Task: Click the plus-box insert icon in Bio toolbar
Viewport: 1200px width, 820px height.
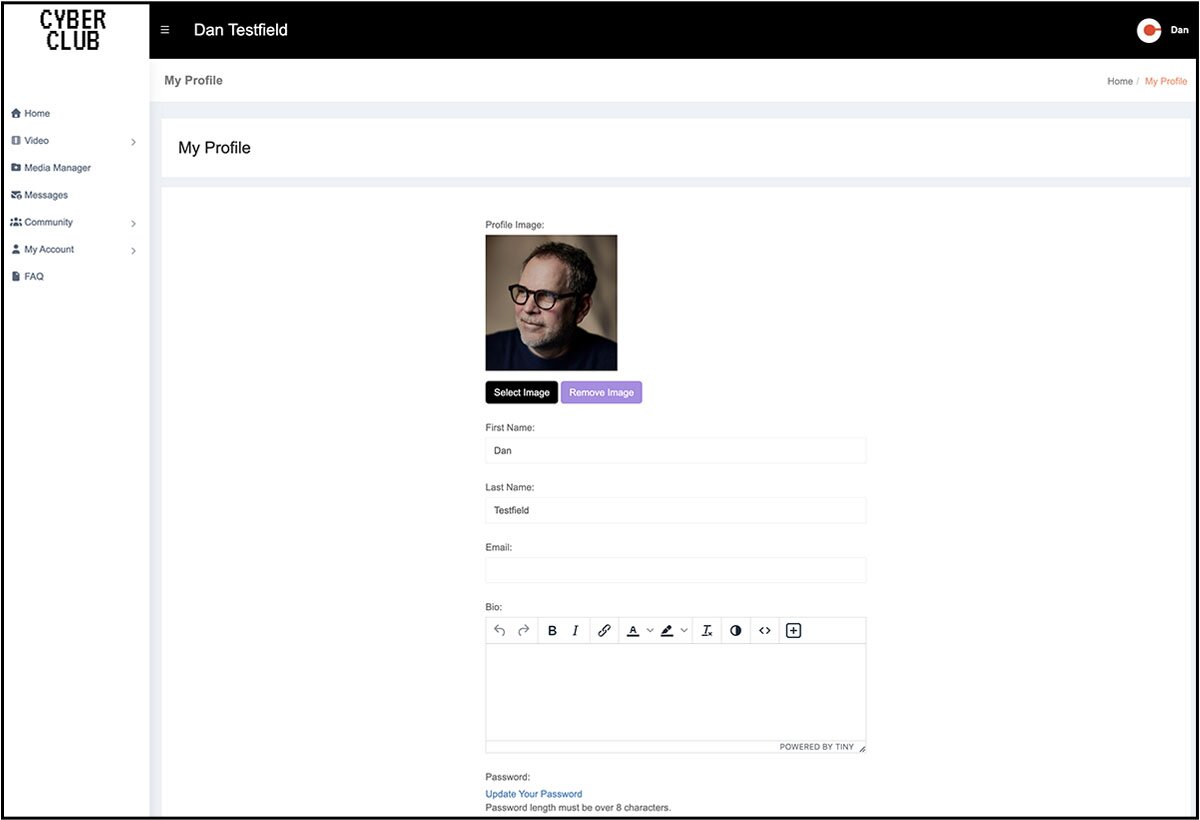Action: [794, 631]
